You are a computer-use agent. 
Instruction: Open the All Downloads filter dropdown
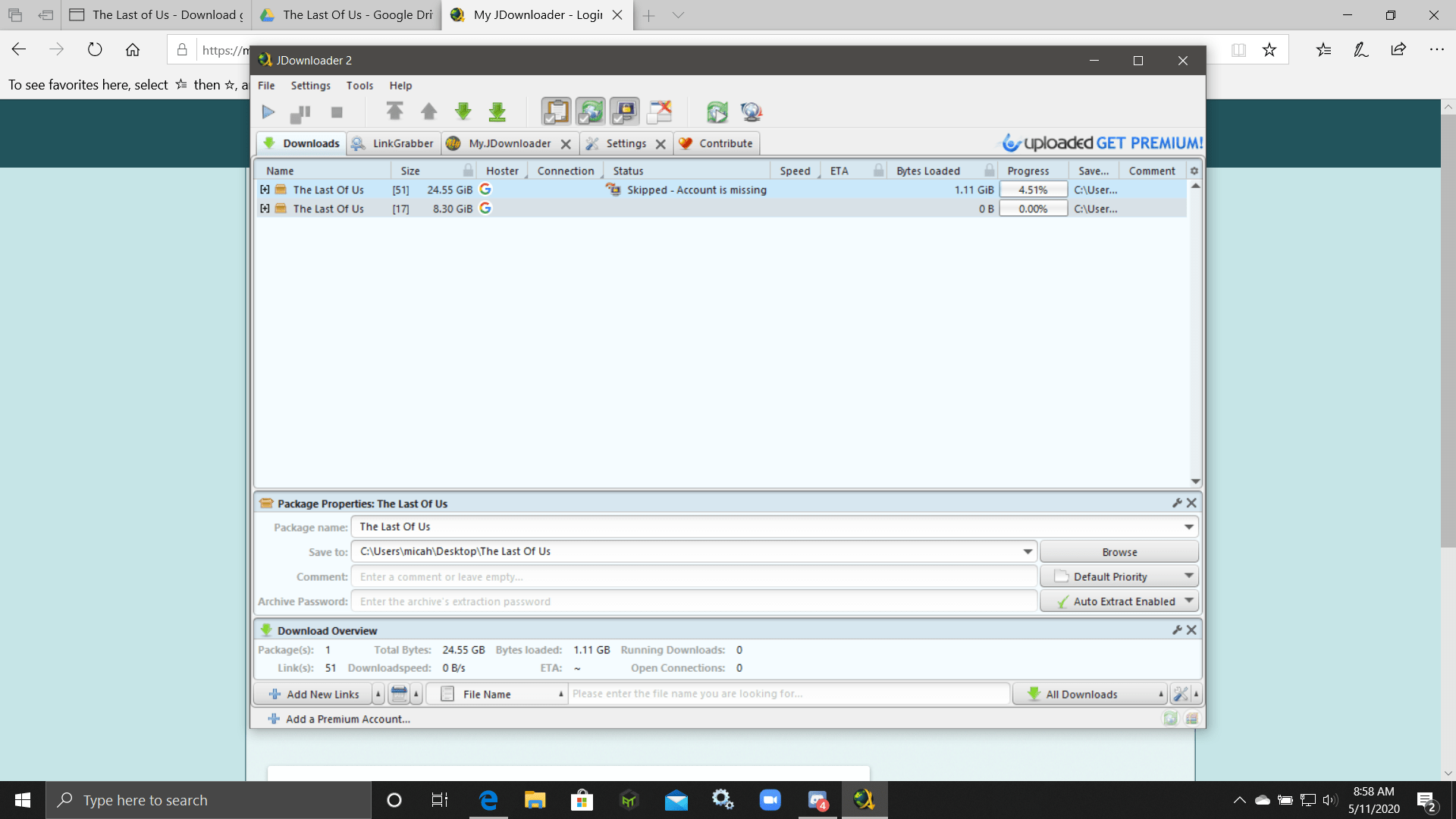(1089, 693)
